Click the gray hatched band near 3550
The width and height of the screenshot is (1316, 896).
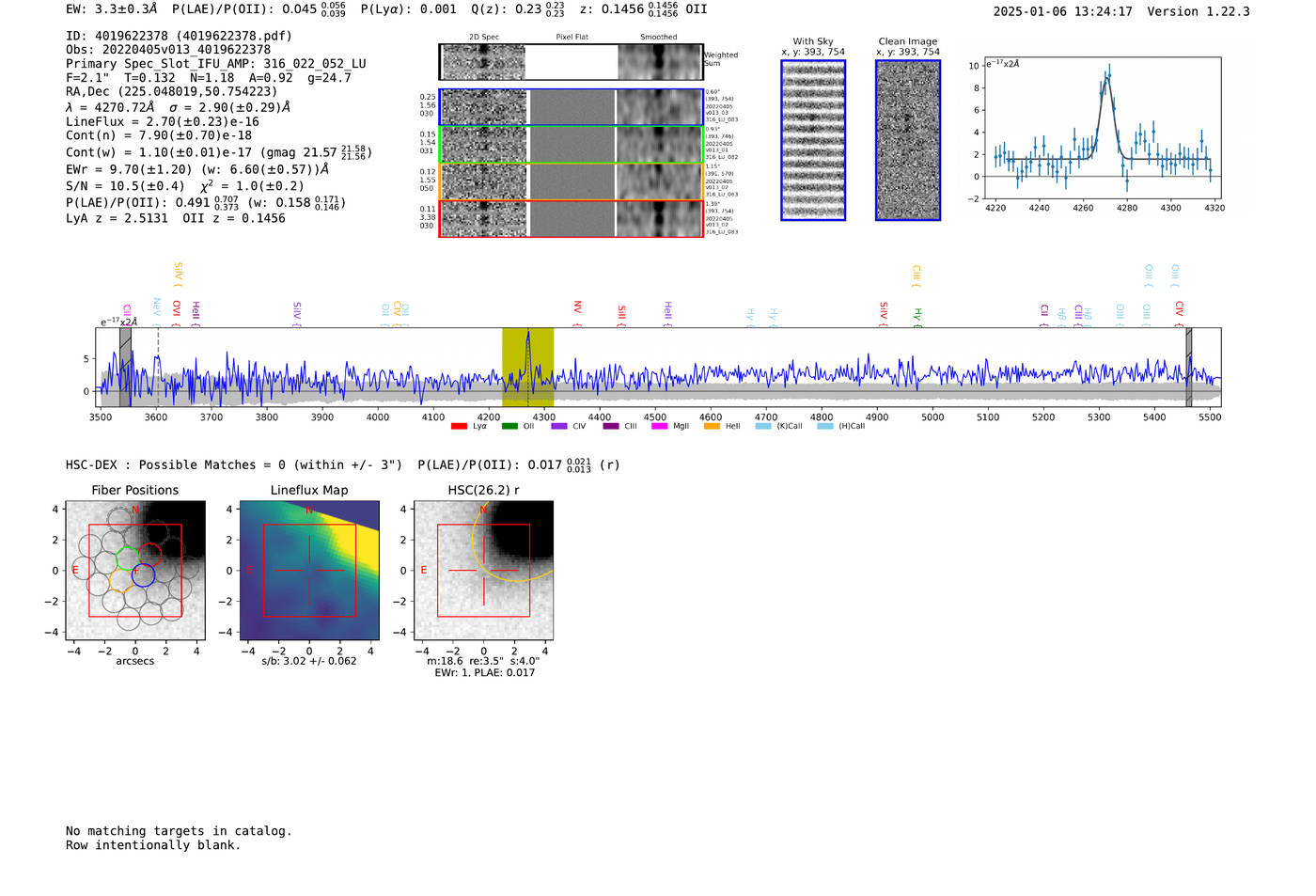coord(125,367)
